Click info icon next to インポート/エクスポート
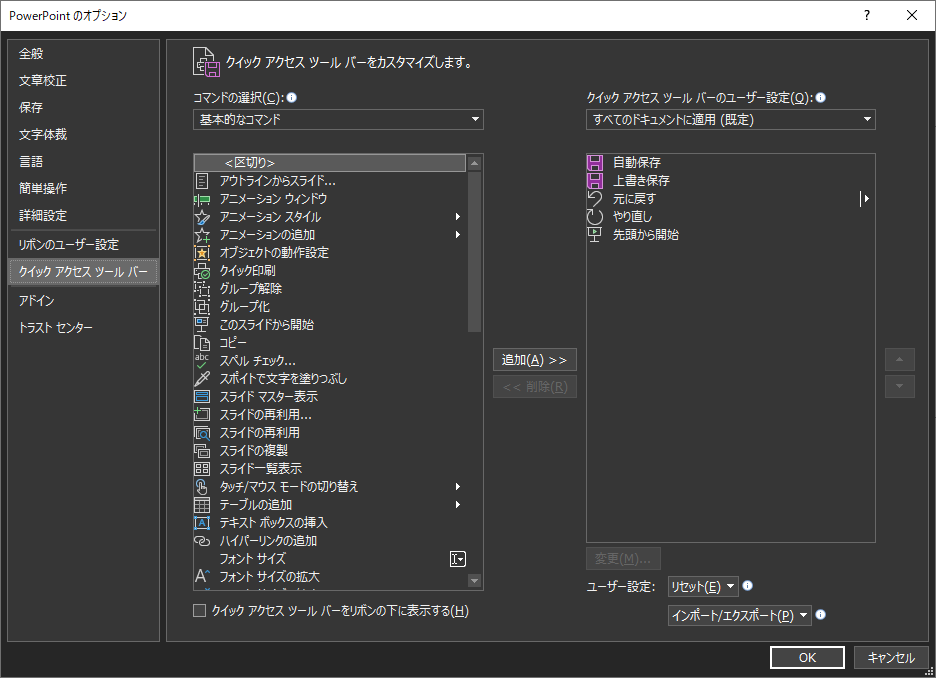936x678 pixels. (x=821, y=614)
